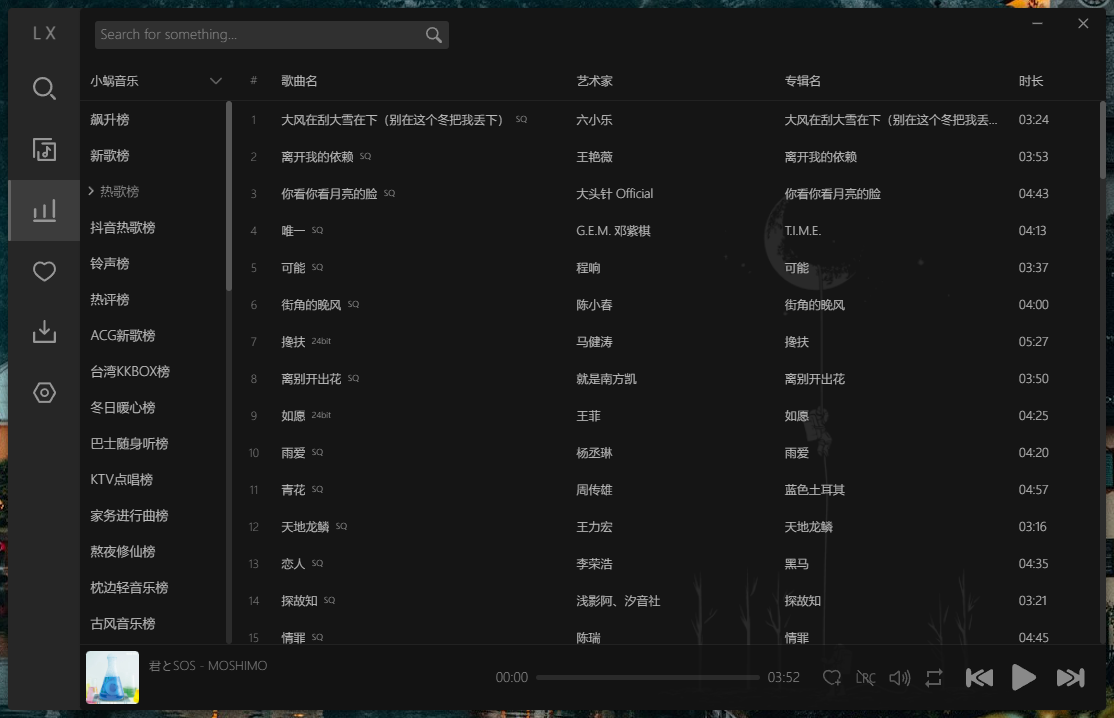Toggle desktop lyrics with the LRC icon

pos(866,677)
